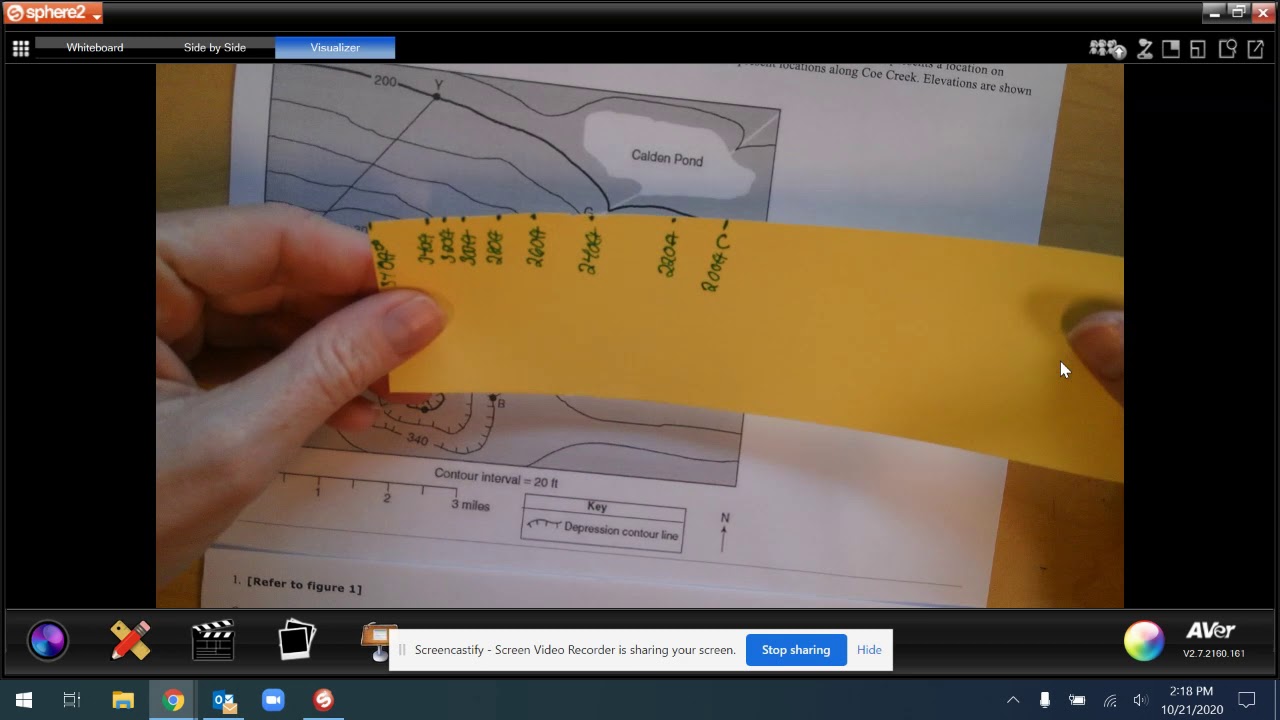Click the red Sphere2 taskbar icon
Screen dimensions: 1280x720
coord(323,700)
